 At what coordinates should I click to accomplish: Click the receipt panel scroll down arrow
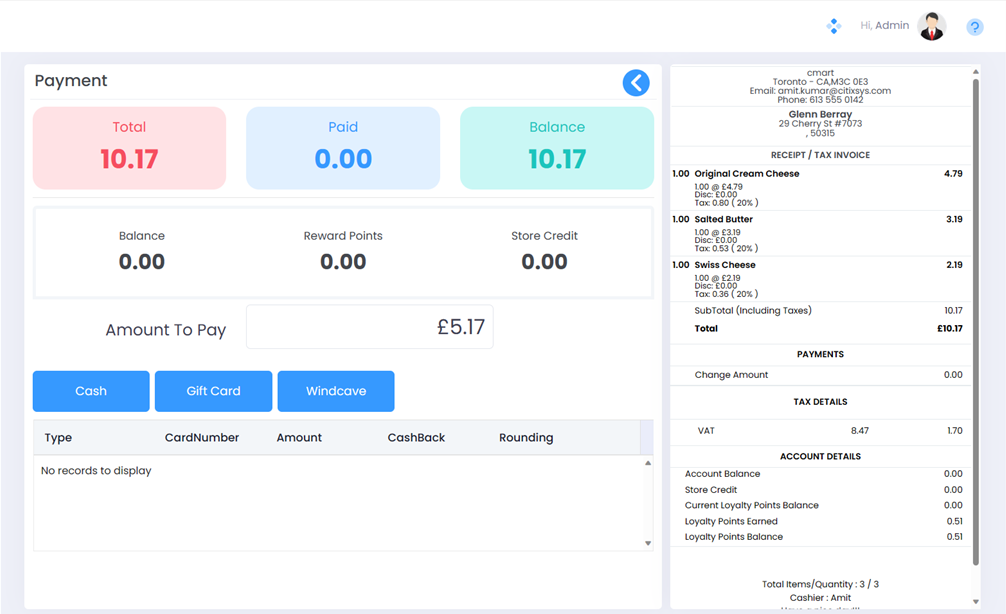[975, 602]
